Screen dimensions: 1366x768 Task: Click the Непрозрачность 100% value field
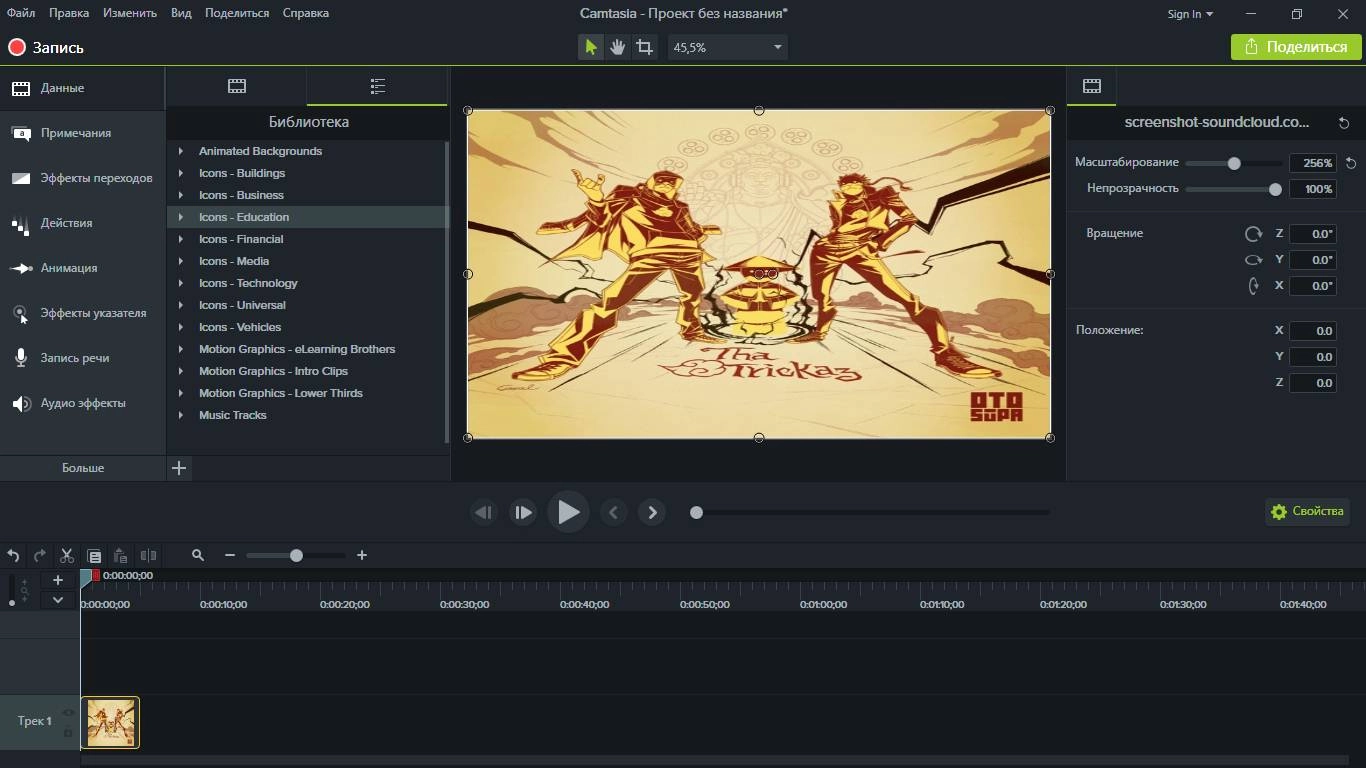pos(1313,189)
